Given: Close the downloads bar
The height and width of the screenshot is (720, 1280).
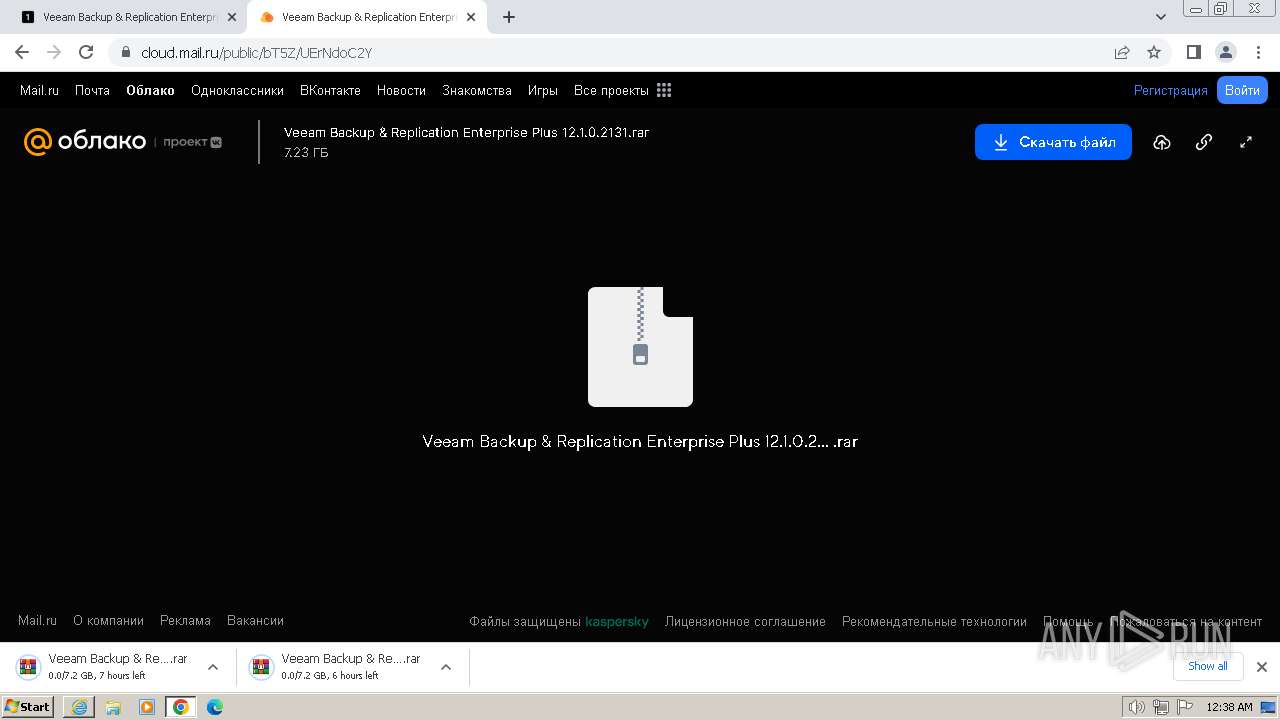Looking at the screenshot, I should pyautogui.click(x=1261, y=667).
